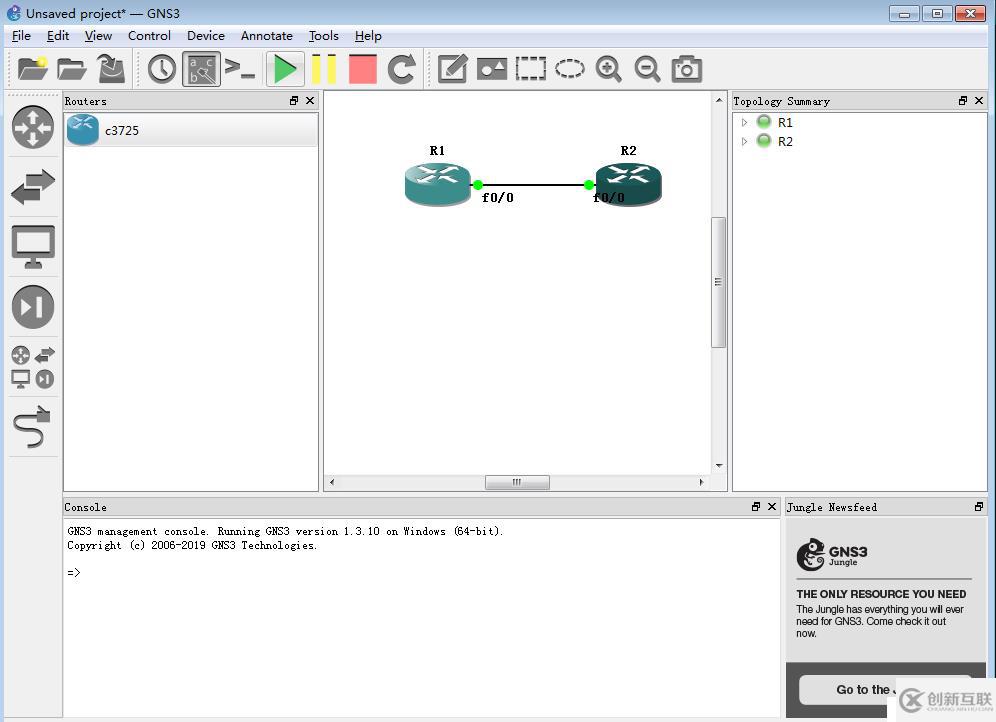
Task: Open console to all devices icon
Action: pos(240,69)
